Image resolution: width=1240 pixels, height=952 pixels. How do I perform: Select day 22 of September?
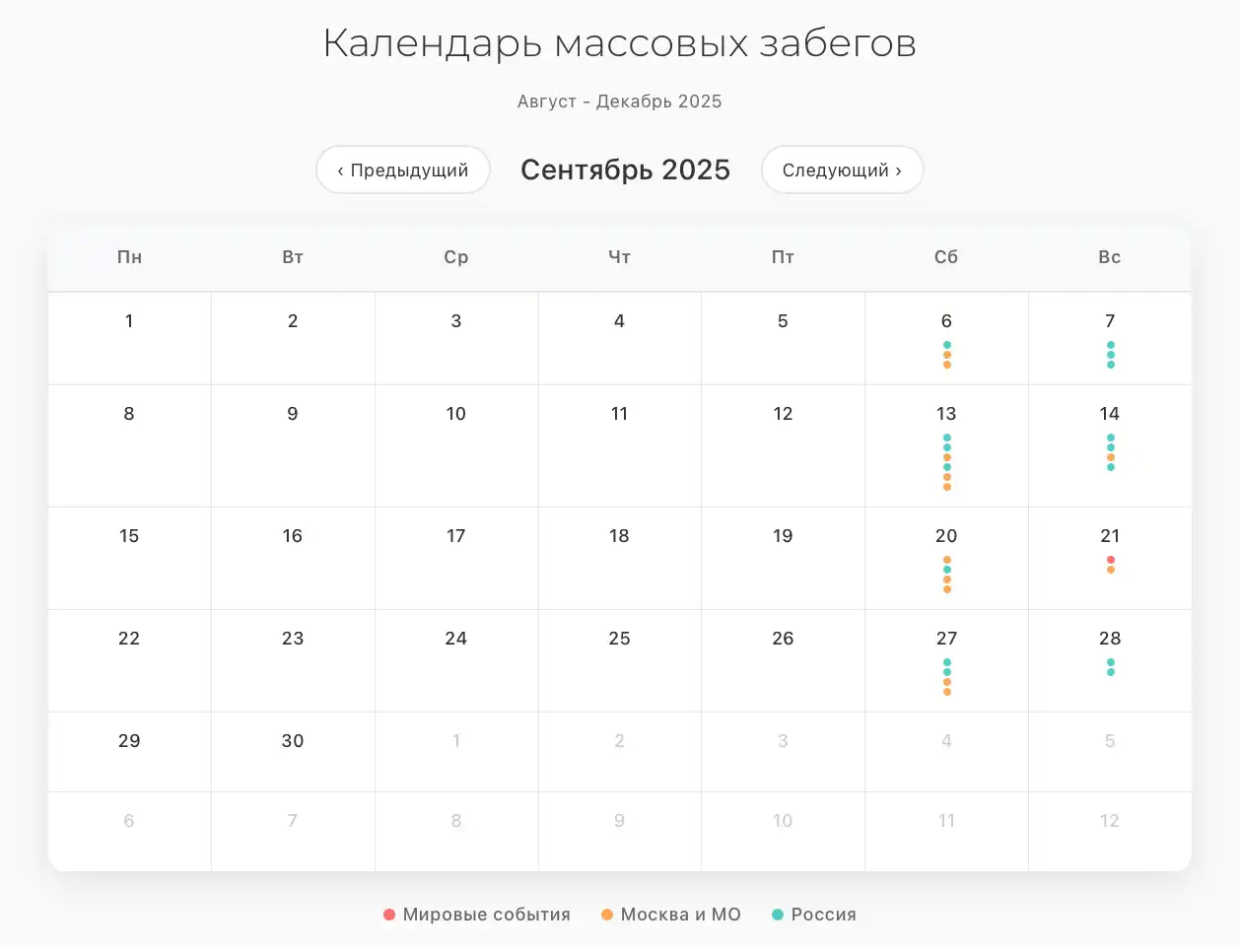[x=129, y=661]
